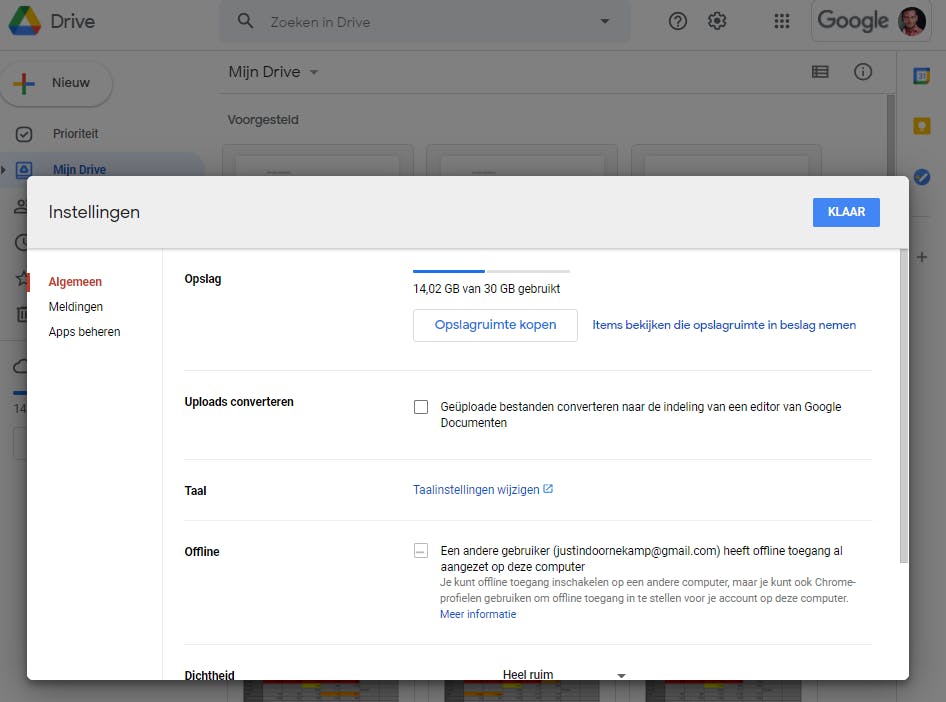
Task: Click the "Dichtheid" section label
Action: (x=209, y=675)
